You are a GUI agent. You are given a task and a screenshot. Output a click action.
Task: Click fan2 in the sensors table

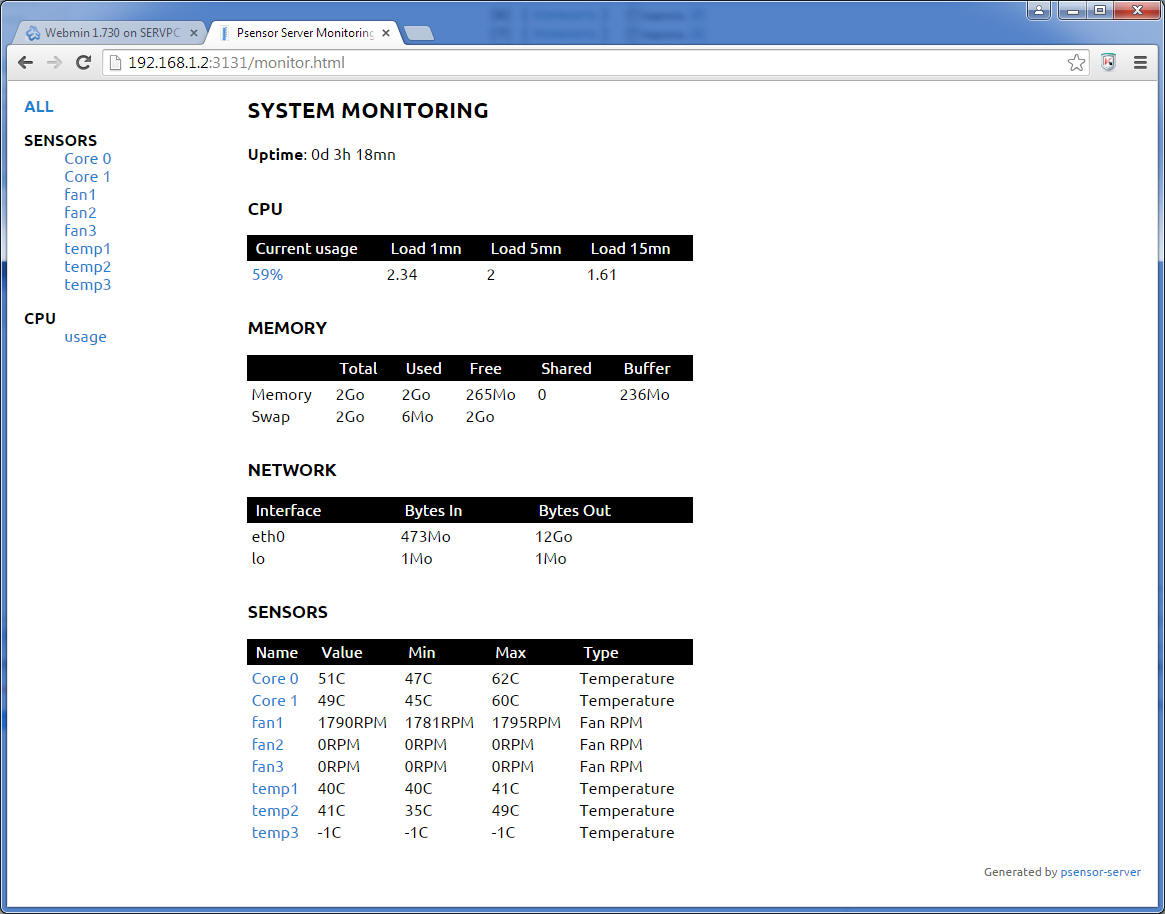click(267, 745)
